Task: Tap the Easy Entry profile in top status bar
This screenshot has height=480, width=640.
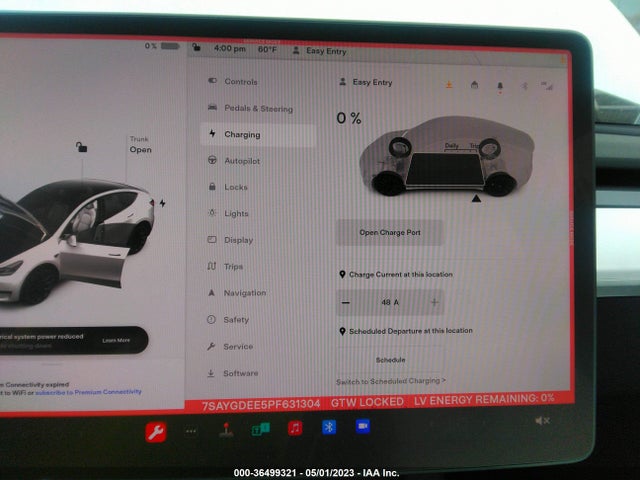Action: (320, 51)
